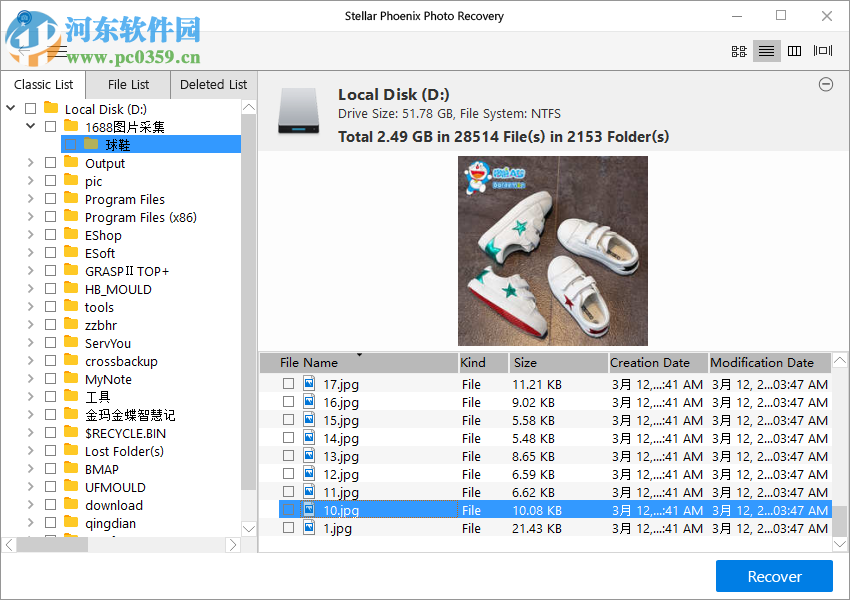Viewport: 850px width, 600px height.
Task: Click the back arrow icon
Action: 25,50
